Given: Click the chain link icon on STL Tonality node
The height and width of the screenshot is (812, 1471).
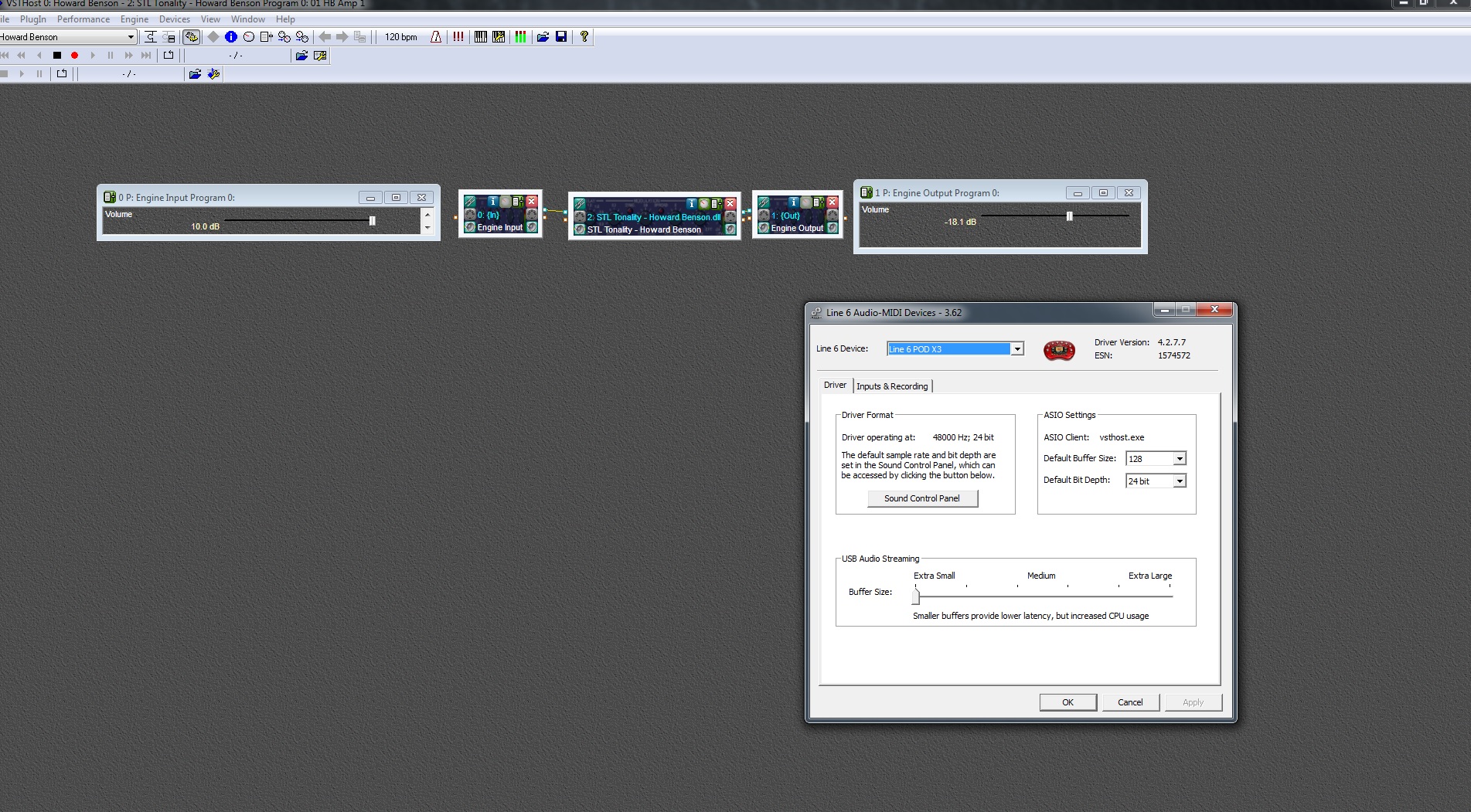Looking at the screenshot, I should pyautogui.click(x=580, y=204).
